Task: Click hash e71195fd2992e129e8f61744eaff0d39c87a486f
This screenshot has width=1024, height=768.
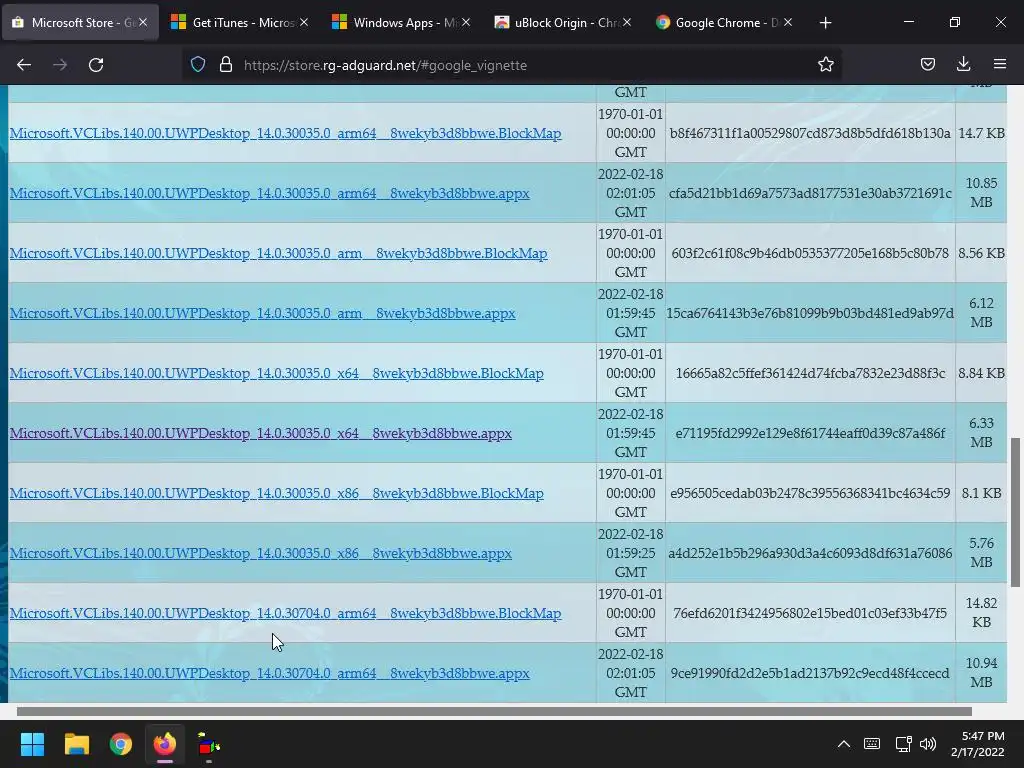Action: click(810, 434)
